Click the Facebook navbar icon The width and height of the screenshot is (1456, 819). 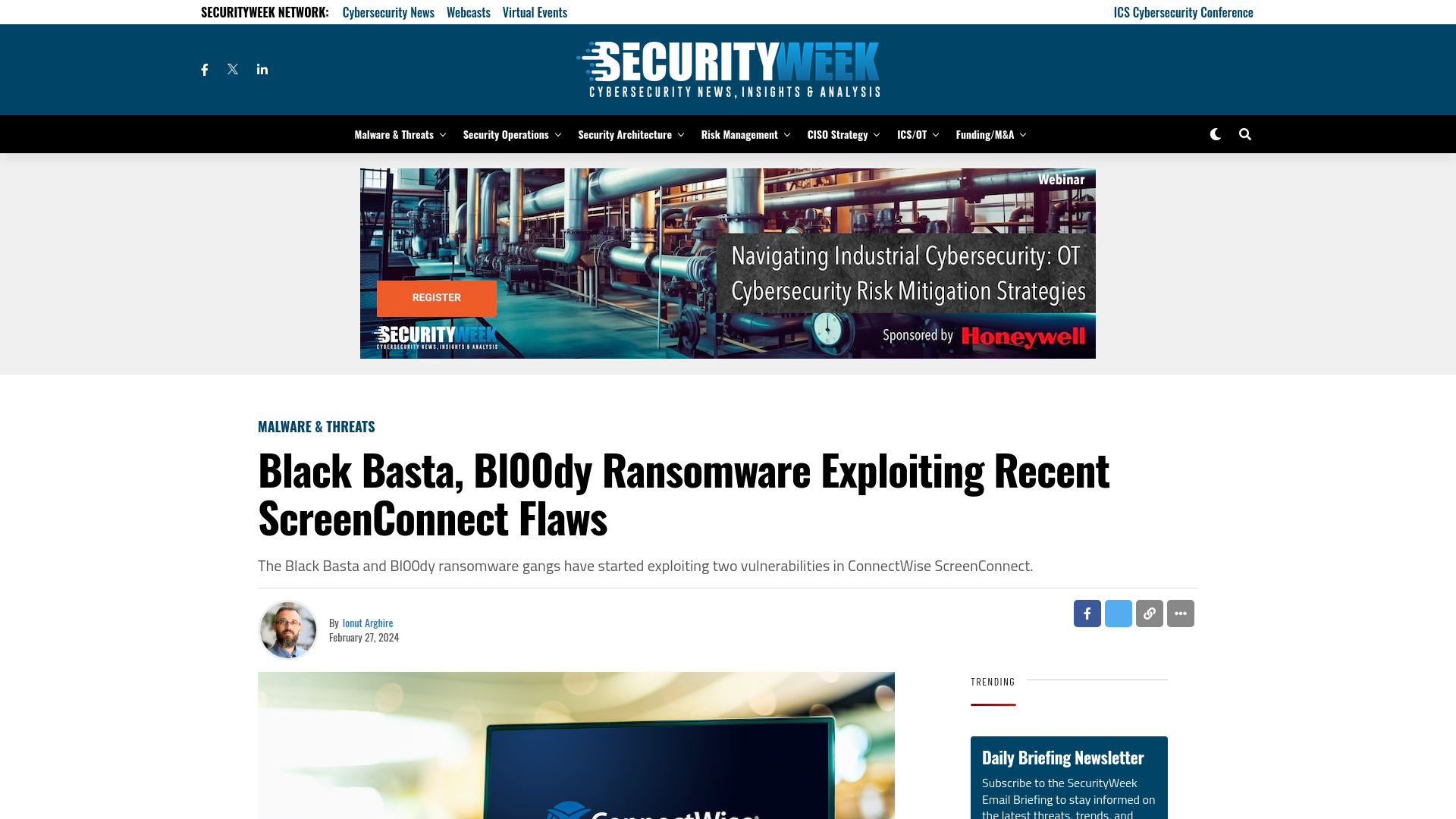point(205,68)
